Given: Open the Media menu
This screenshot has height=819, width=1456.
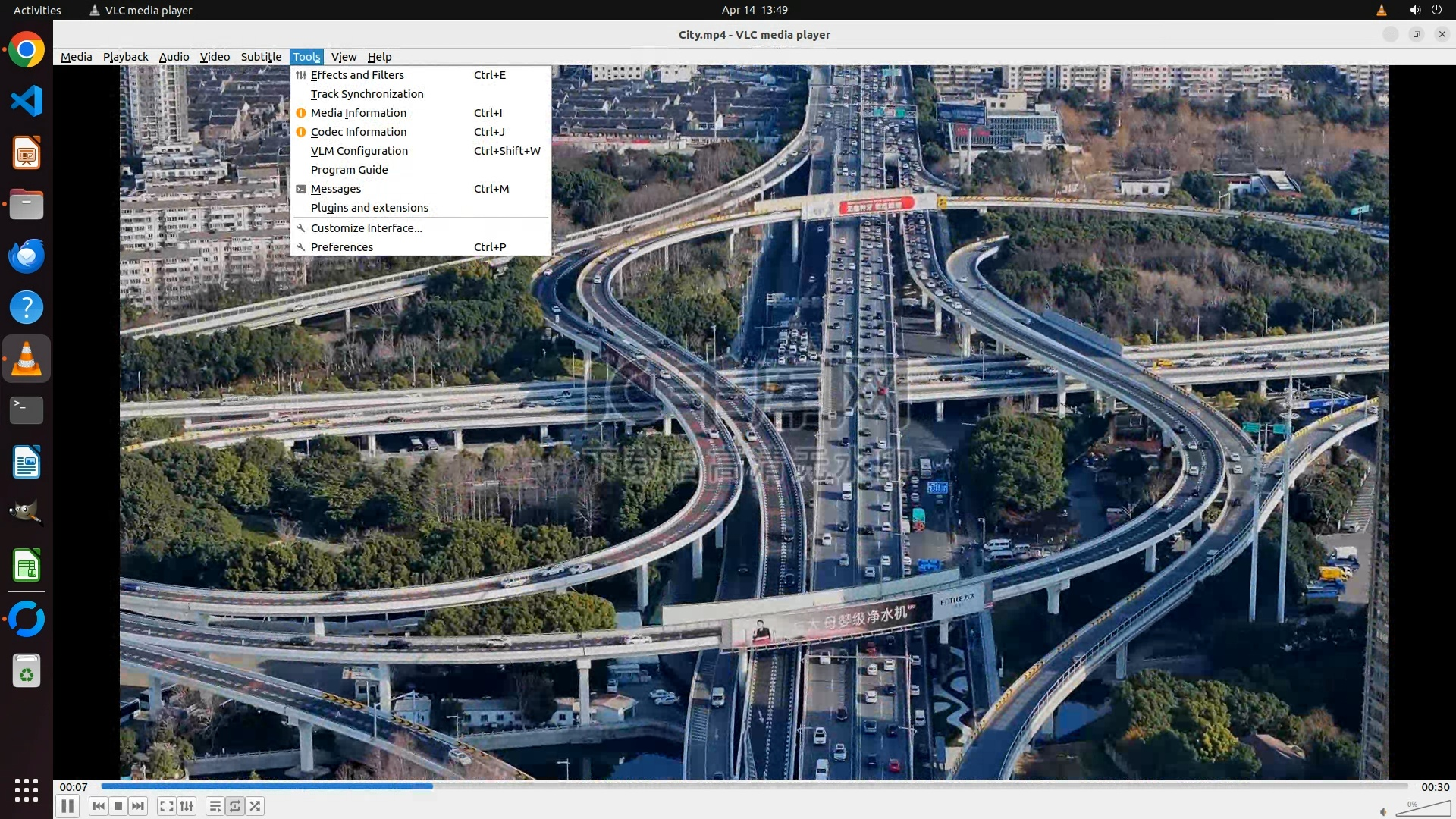Looking at the screenshot, I should point(76,57).
